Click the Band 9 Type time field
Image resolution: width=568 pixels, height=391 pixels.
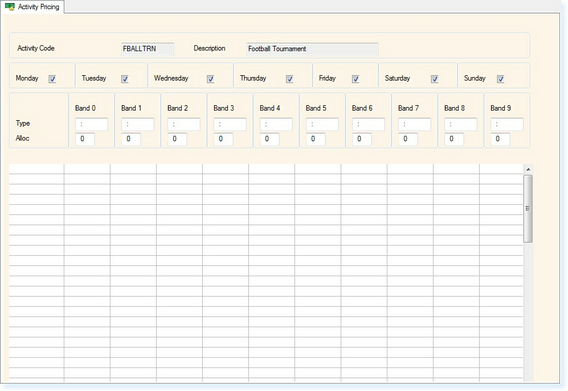[507, 124]
